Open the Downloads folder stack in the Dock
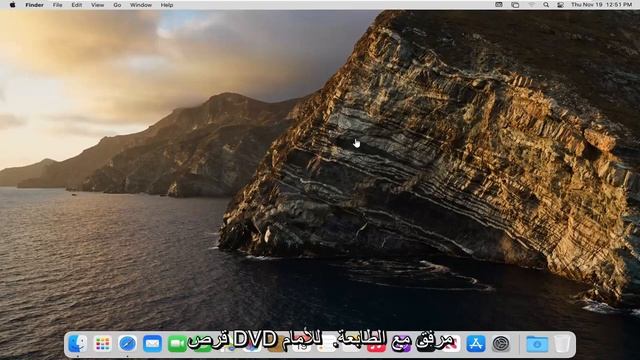640x360 pixels. [537, 344]
